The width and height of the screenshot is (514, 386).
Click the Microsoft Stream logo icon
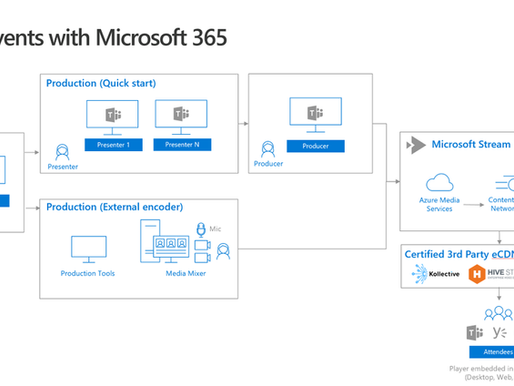[416, 145]
